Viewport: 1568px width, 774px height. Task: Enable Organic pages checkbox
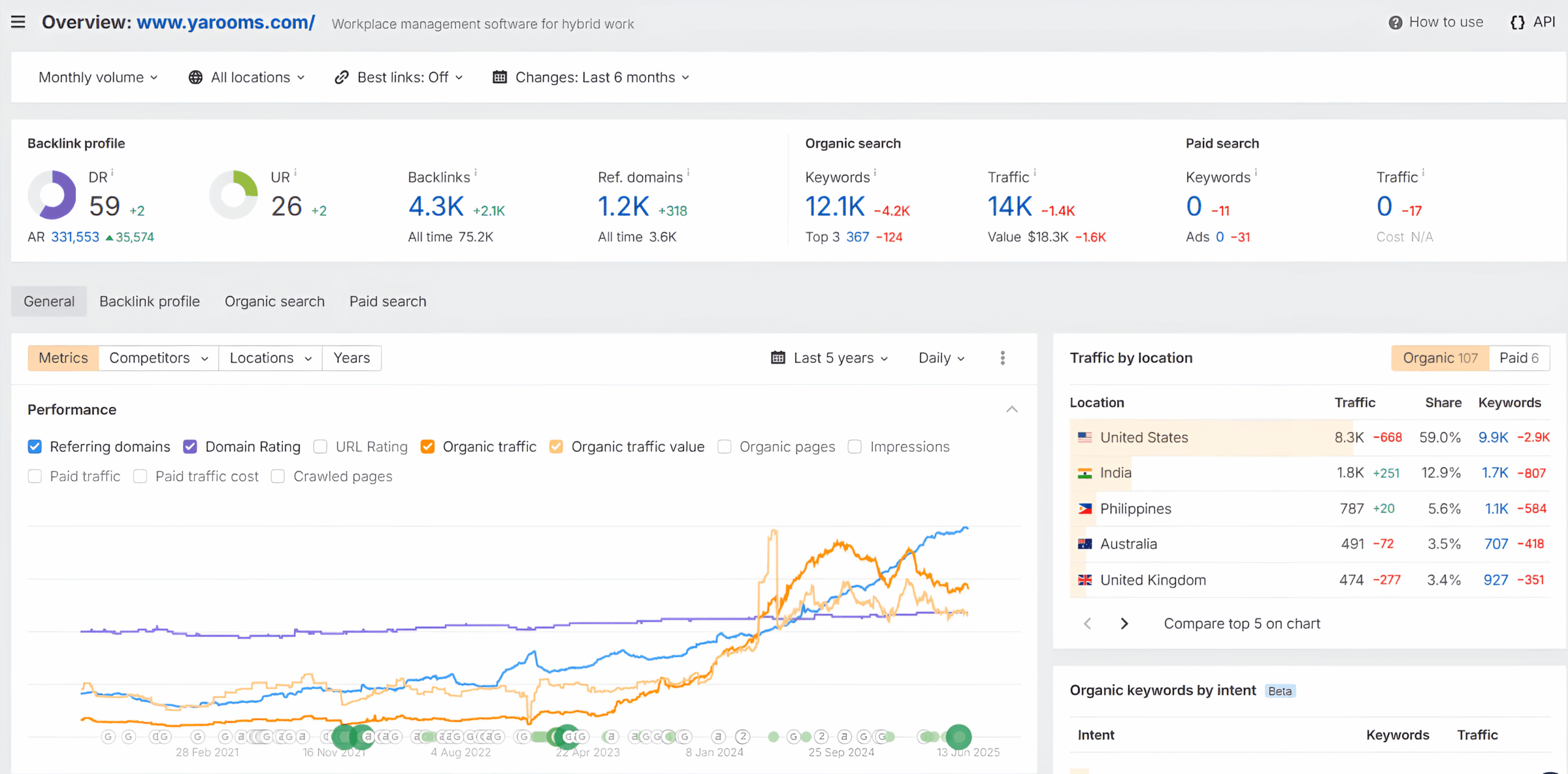click(x=725, y=446)
